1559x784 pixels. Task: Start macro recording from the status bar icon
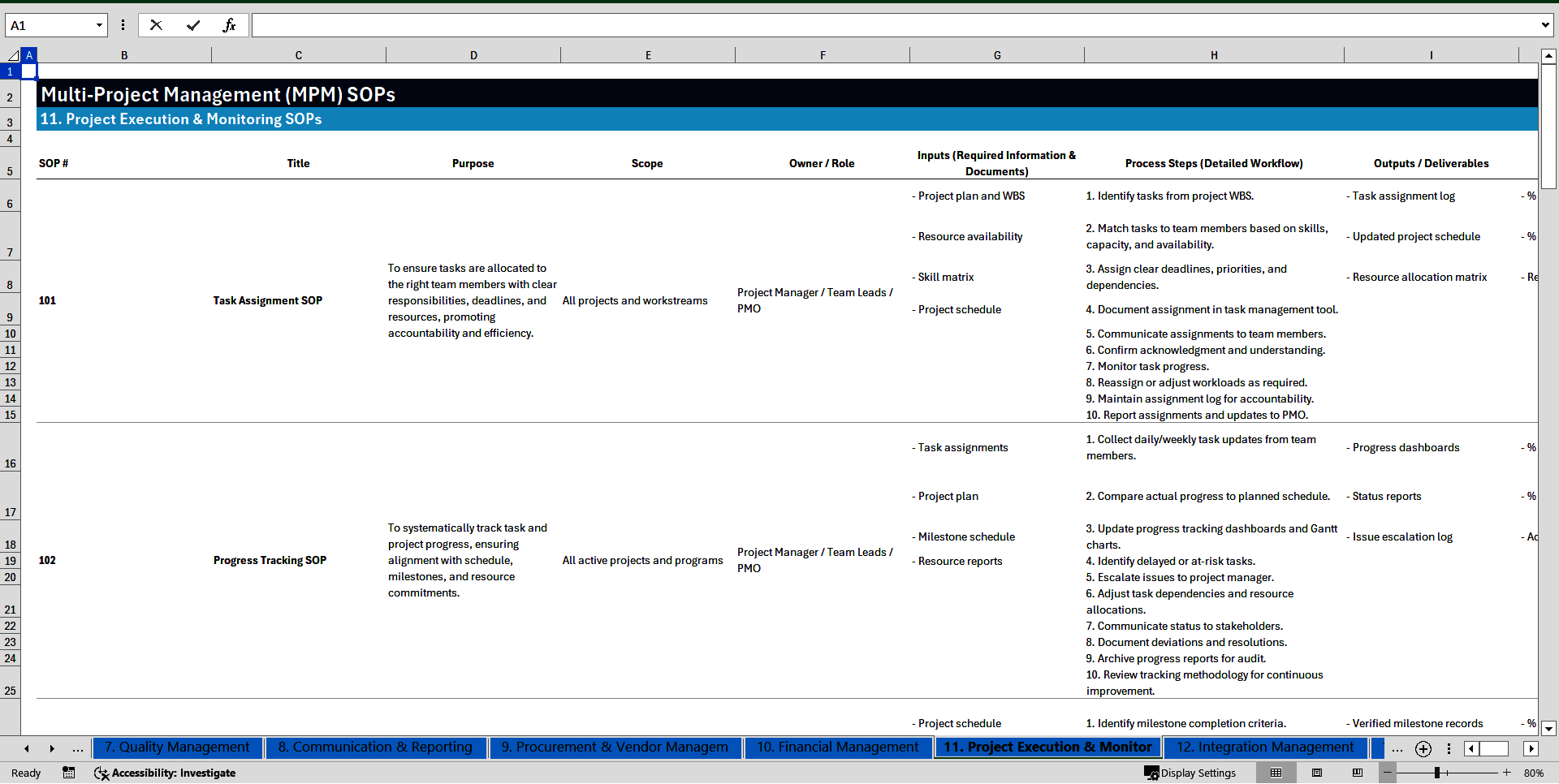69,773
